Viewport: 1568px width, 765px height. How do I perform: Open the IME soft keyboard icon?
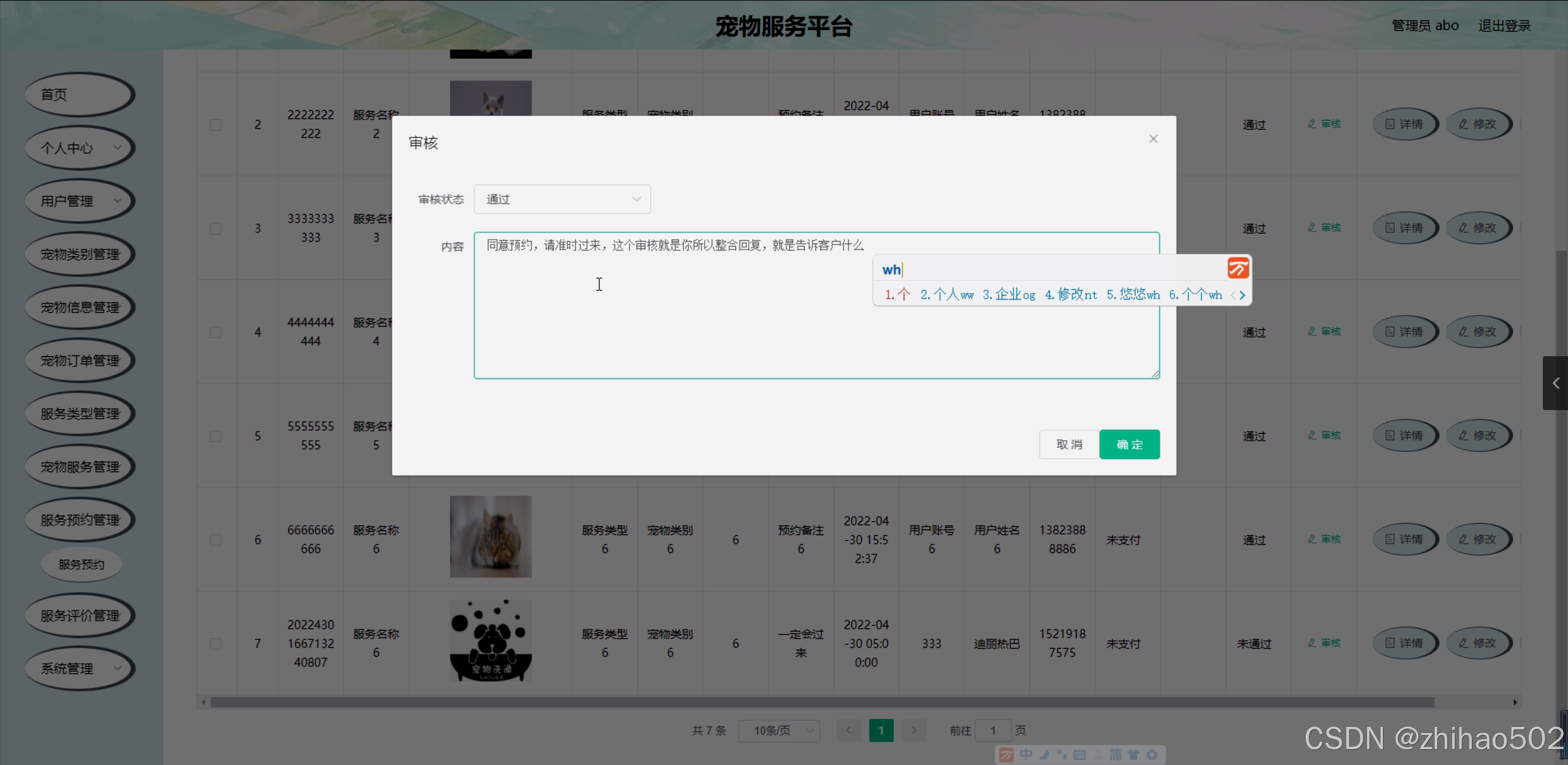(x=1080, y=755)
